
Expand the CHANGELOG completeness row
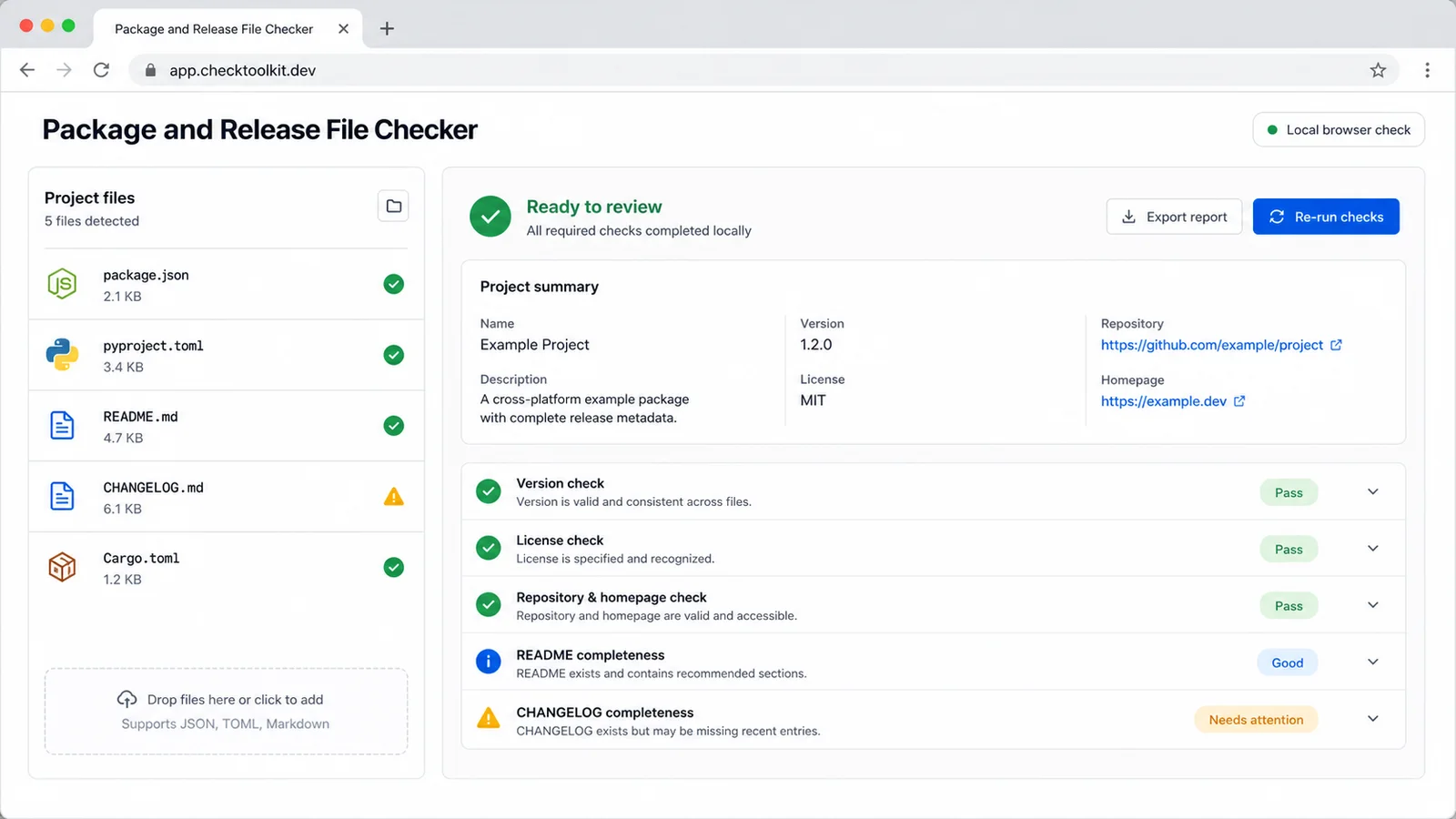tap(1373, 719)
